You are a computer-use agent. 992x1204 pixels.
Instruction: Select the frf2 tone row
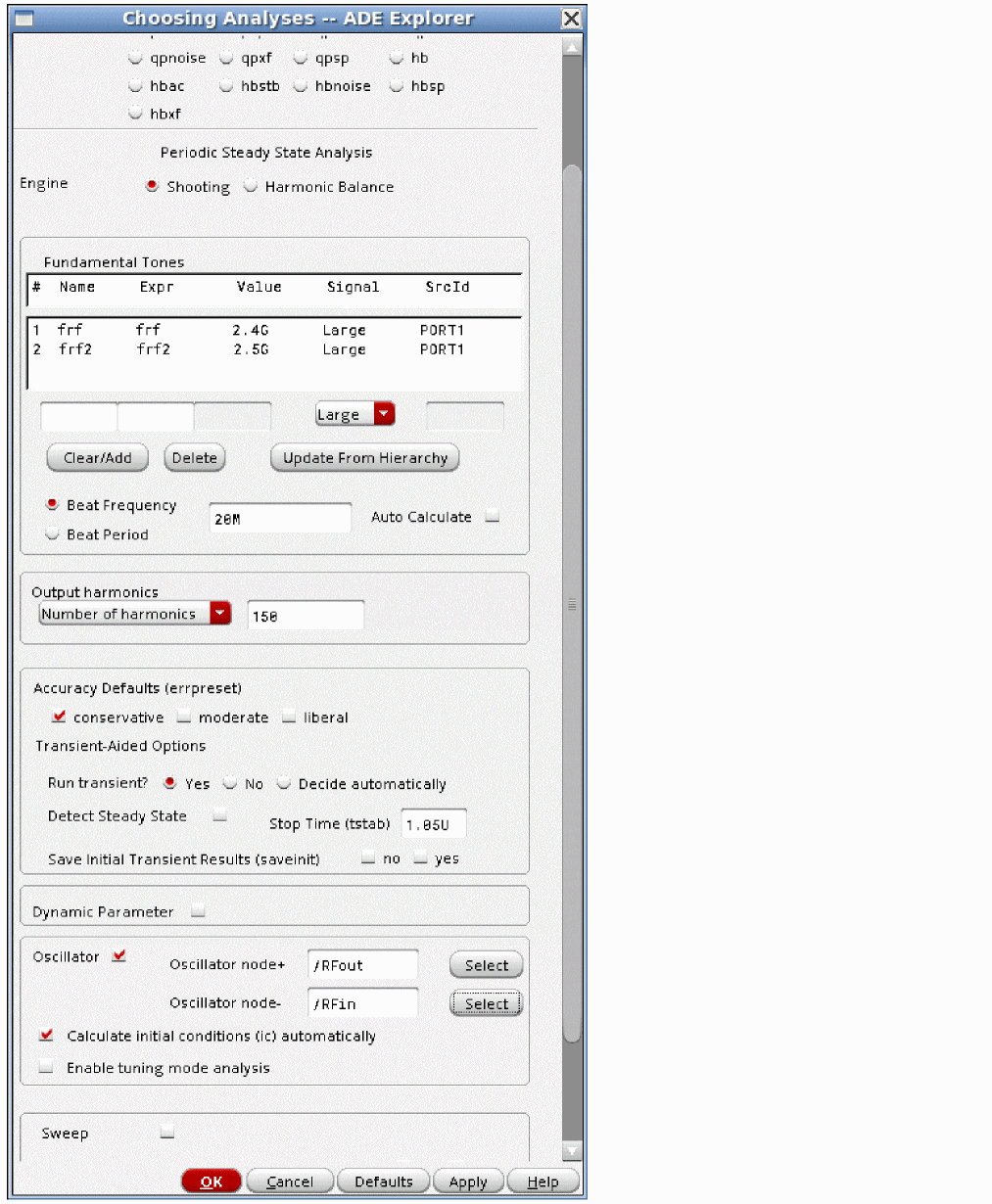click(274, 349)
